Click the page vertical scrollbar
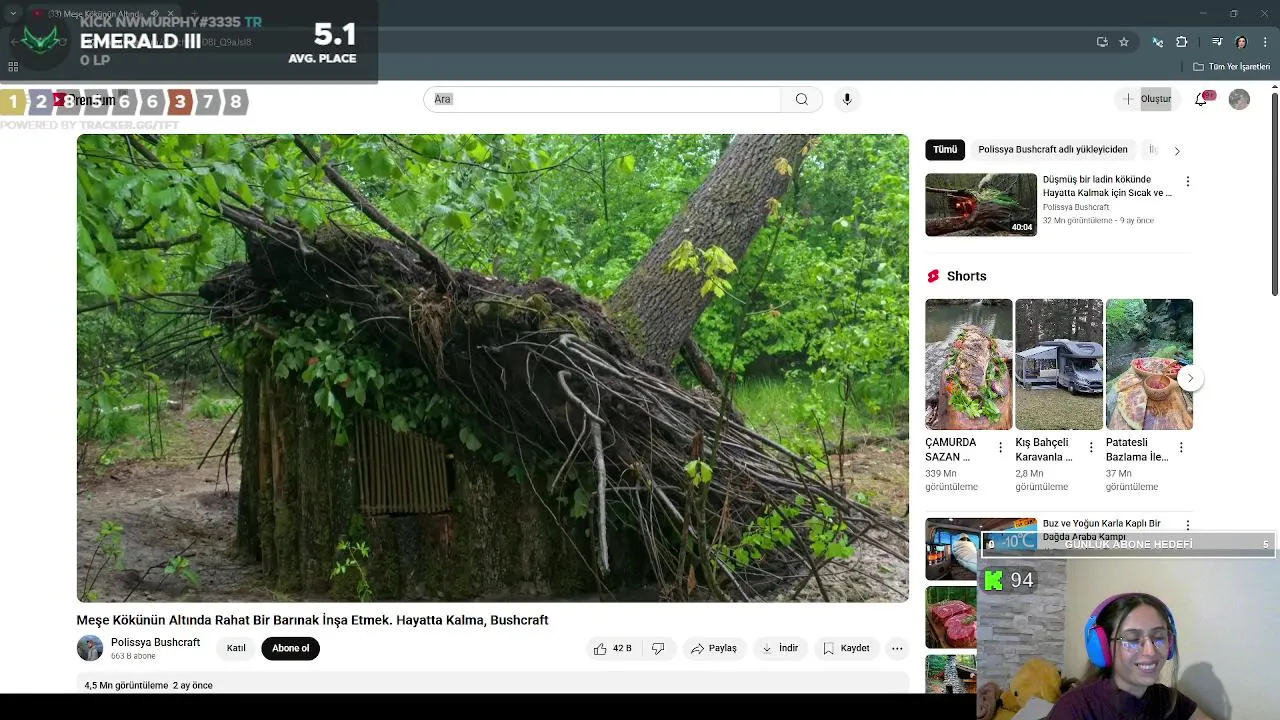Viewport: 1280px width, 720px height. point(1275,190)
